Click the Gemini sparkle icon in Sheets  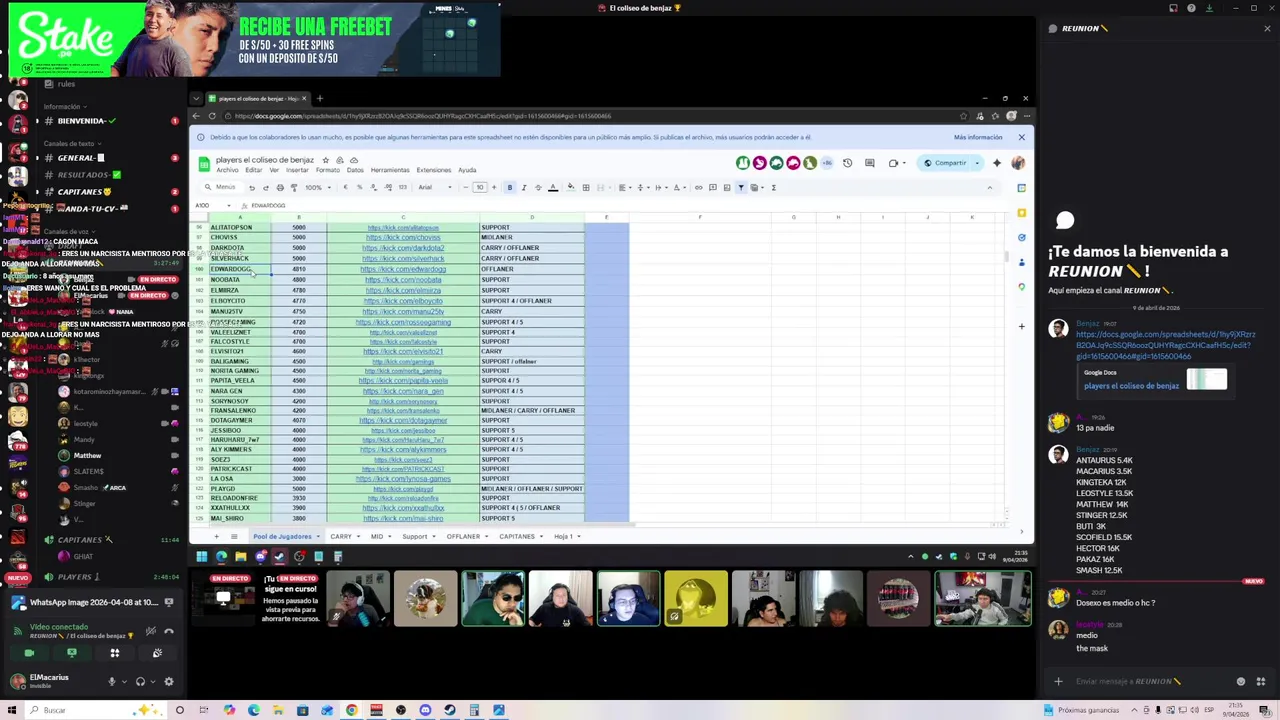[x=996, y=163]
